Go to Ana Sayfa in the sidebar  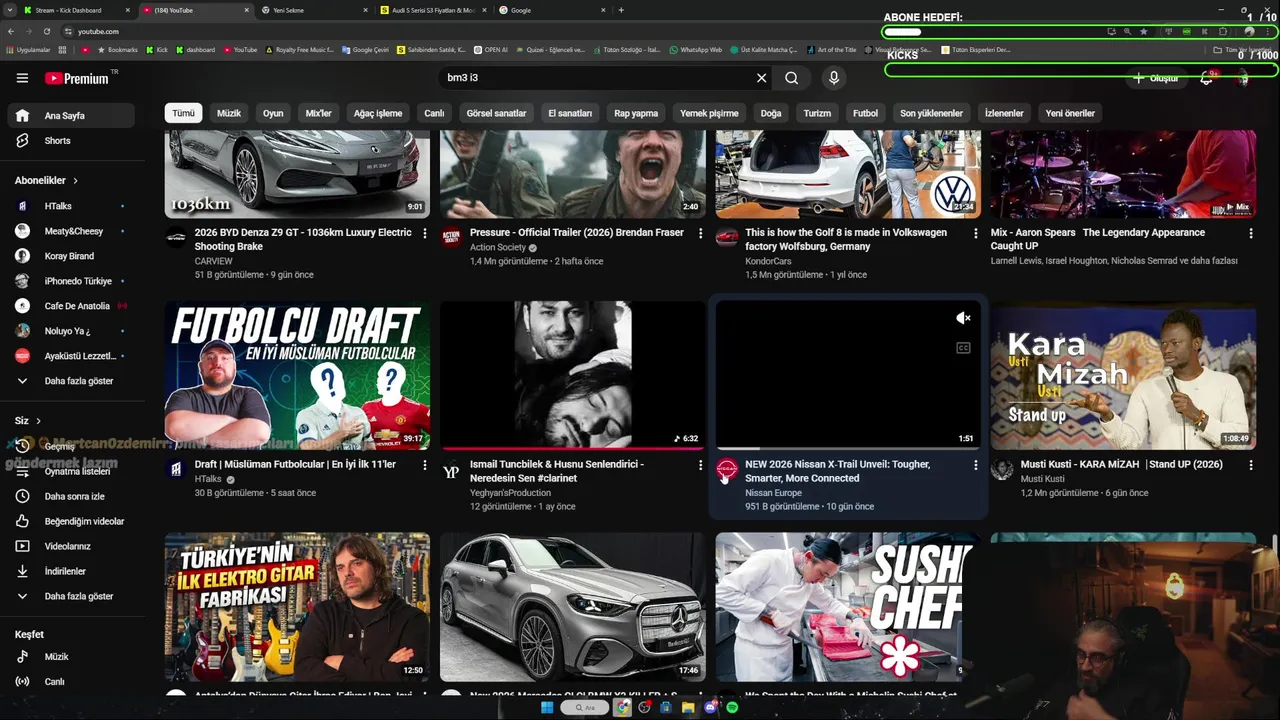[69, 116]
